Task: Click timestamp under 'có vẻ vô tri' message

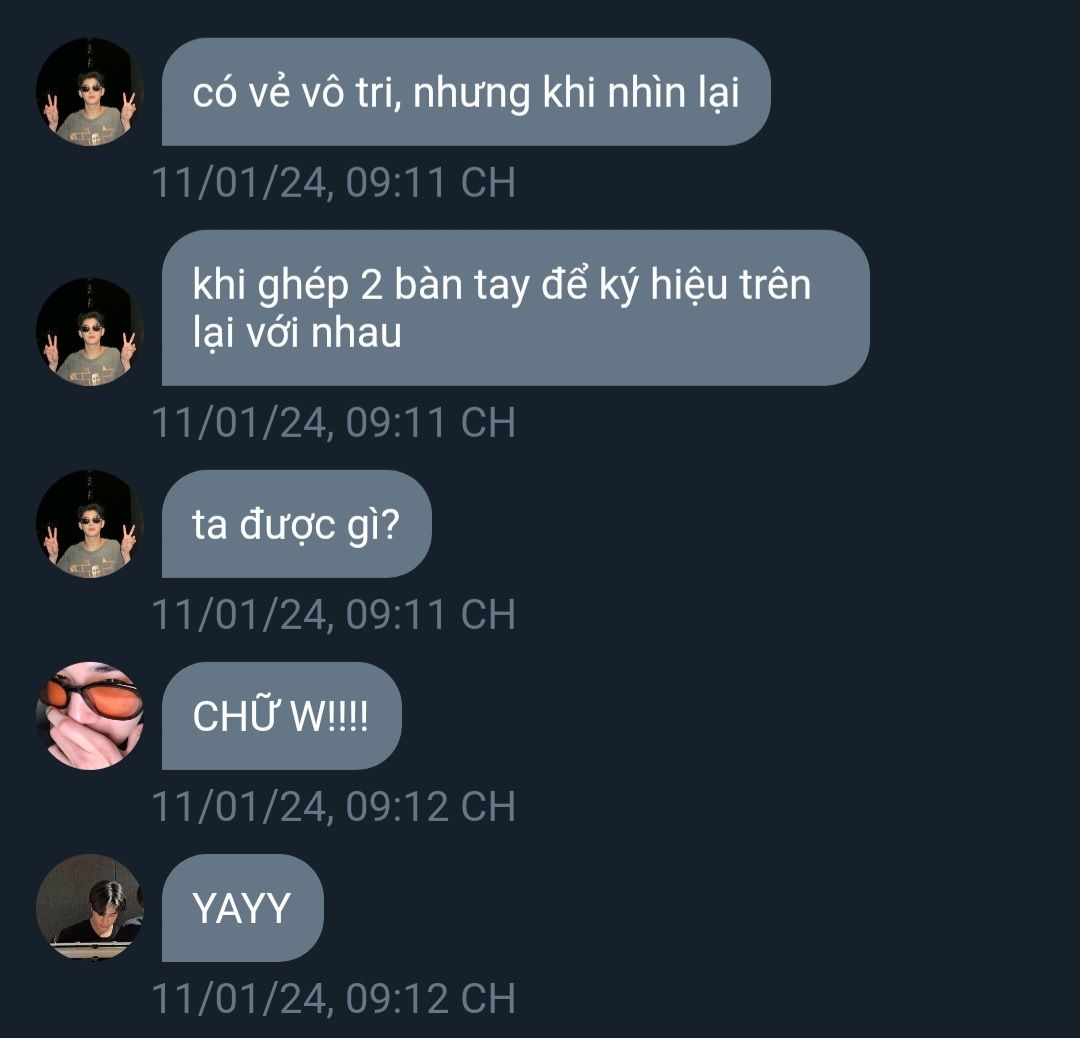Action: click(333, 183)
